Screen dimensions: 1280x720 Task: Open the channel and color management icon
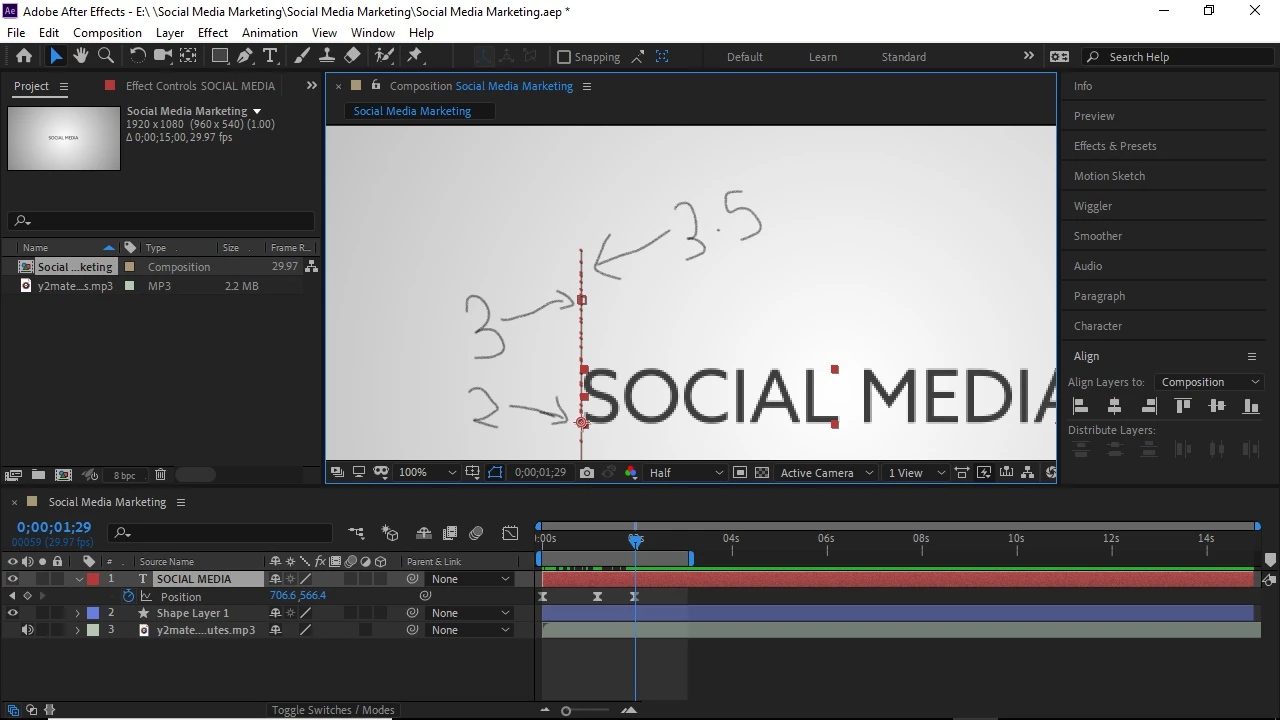(631, 473)
